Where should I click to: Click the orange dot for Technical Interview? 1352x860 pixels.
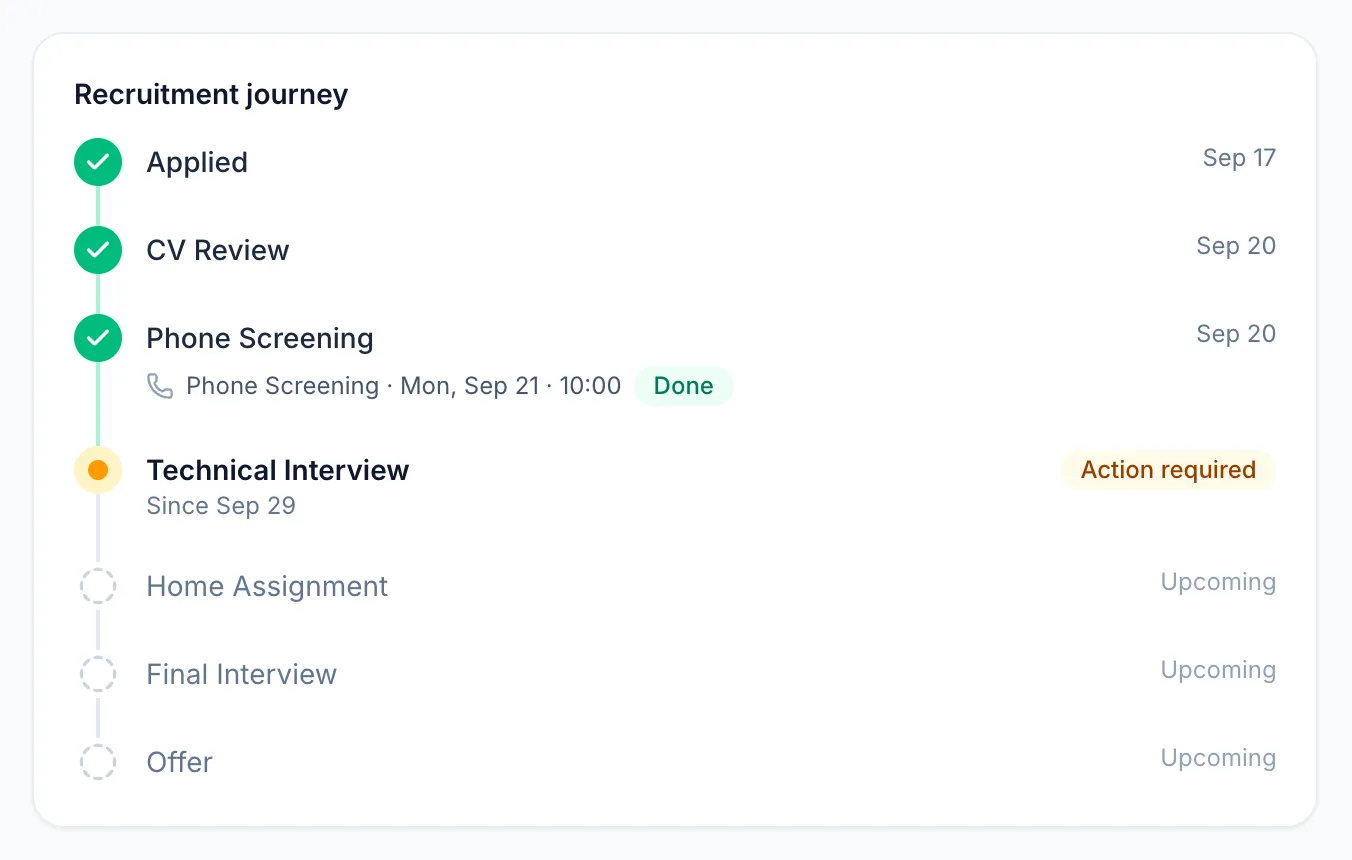click(98, 470)
